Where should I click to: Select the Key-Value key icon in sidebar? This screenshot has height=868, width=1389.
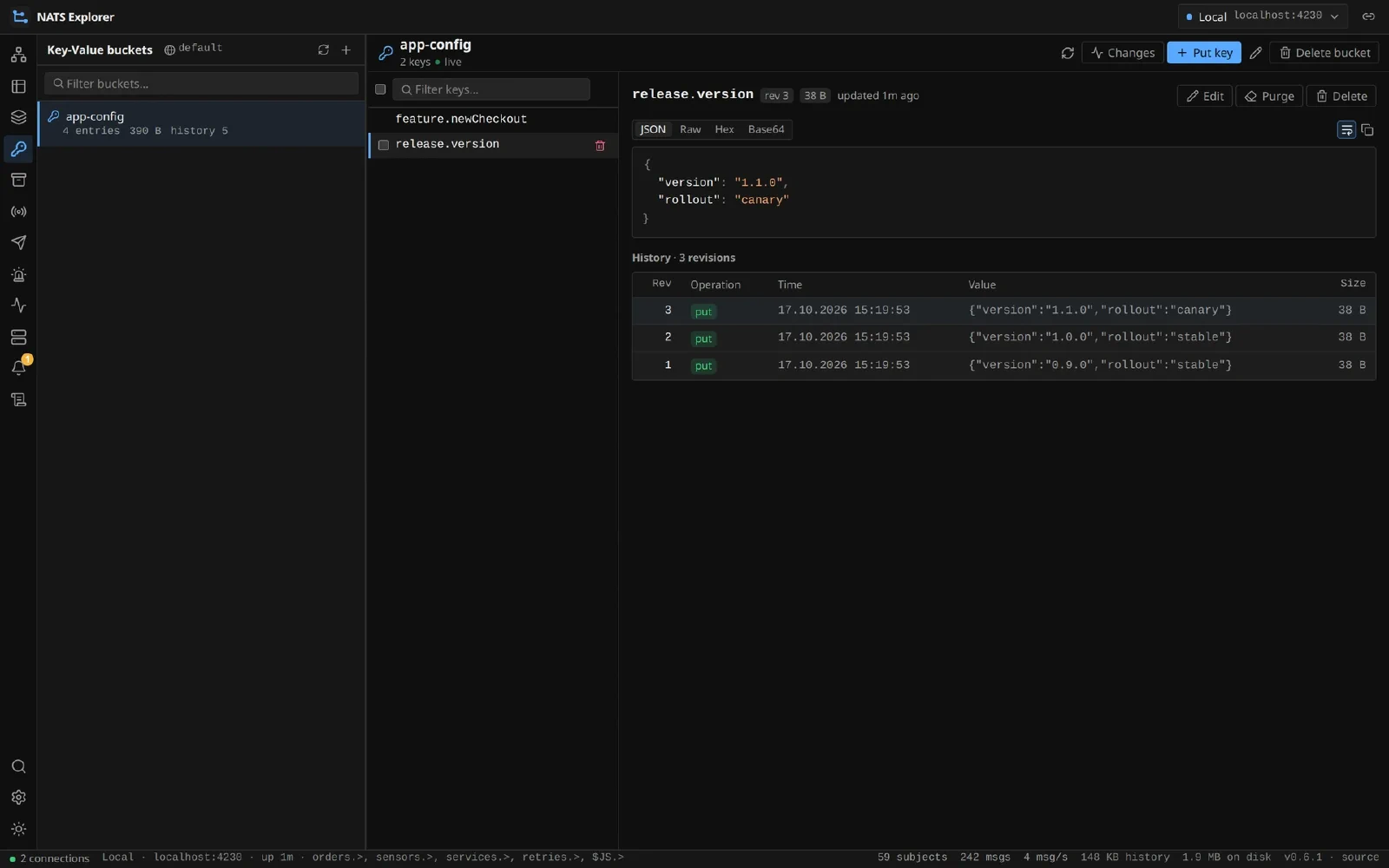[18, 148]
